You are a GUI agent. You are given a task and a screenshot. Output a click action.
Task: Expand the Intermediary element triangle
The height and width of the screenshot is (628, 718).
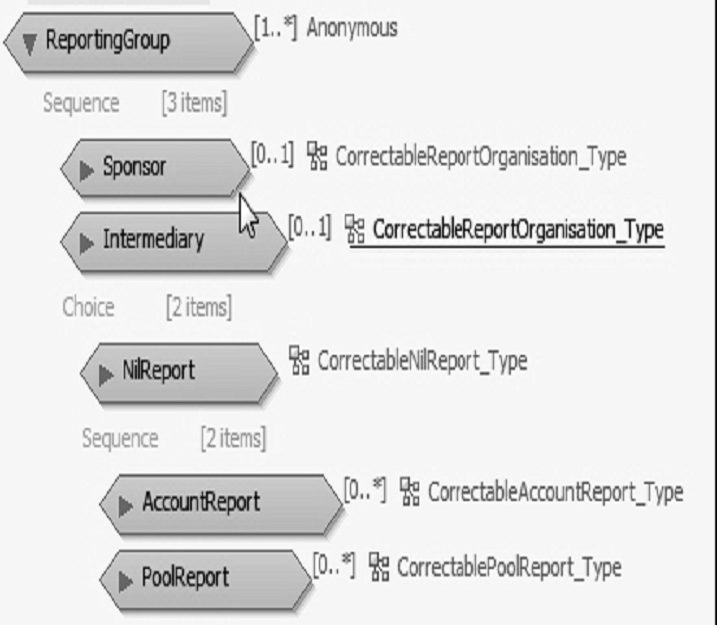click(x=86, y=241)
